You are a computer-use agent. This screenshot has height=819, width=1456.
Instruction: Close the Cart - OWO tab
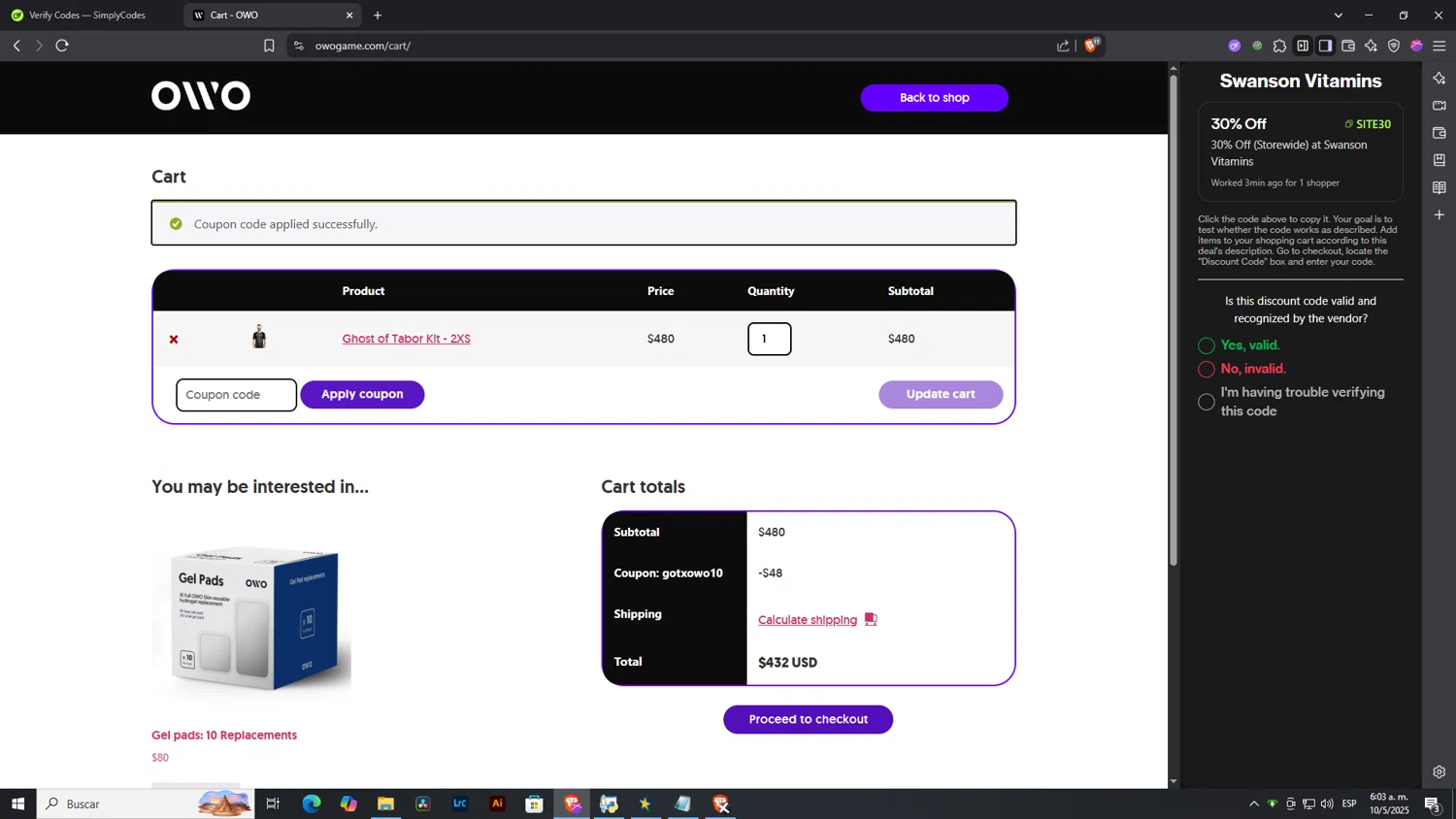click(349, 16)
